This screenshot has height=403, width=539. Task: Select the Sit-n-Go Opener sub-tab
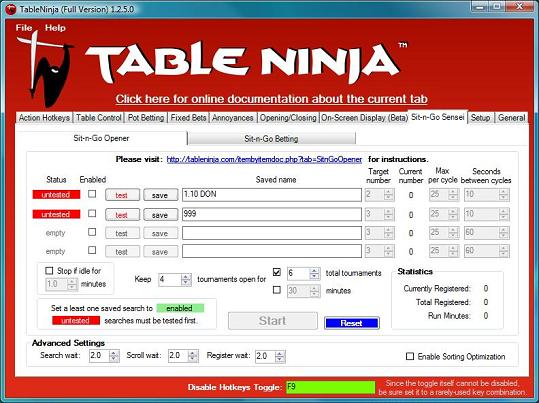(x=101, y=138)
